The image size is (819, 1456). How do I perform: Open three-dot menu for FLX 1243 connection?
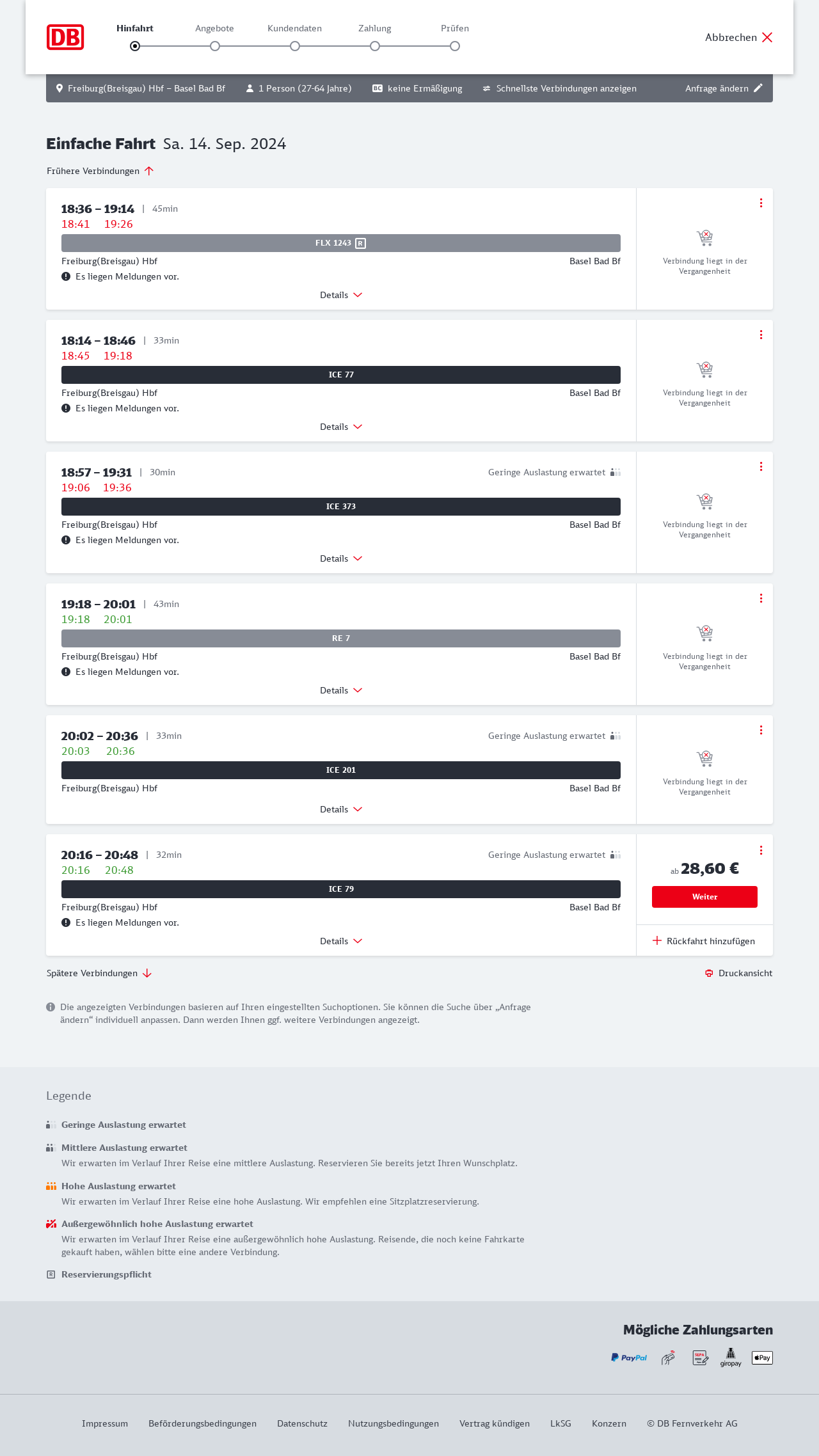(761, 203)
